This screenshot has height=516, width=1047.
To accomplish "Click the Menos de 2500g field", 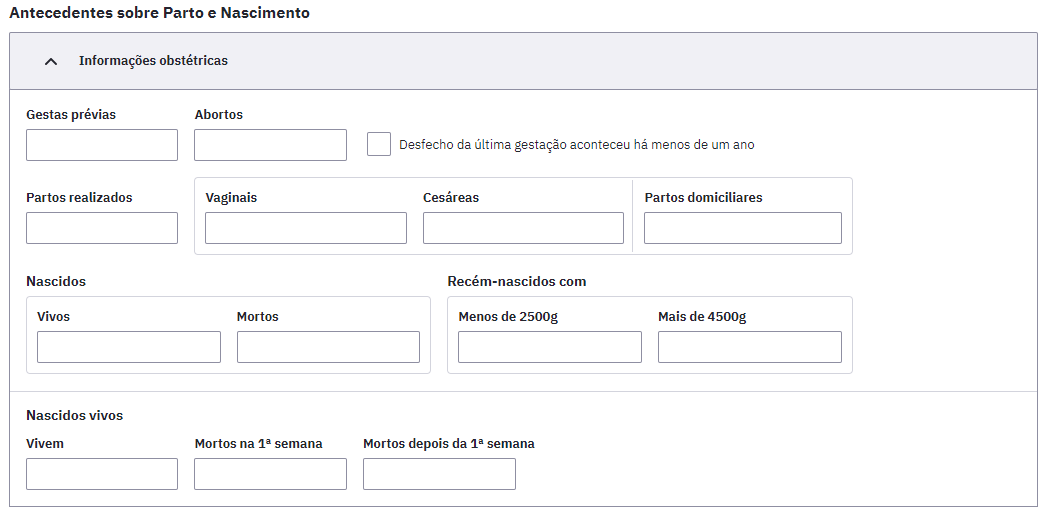I will coord(550,347).
